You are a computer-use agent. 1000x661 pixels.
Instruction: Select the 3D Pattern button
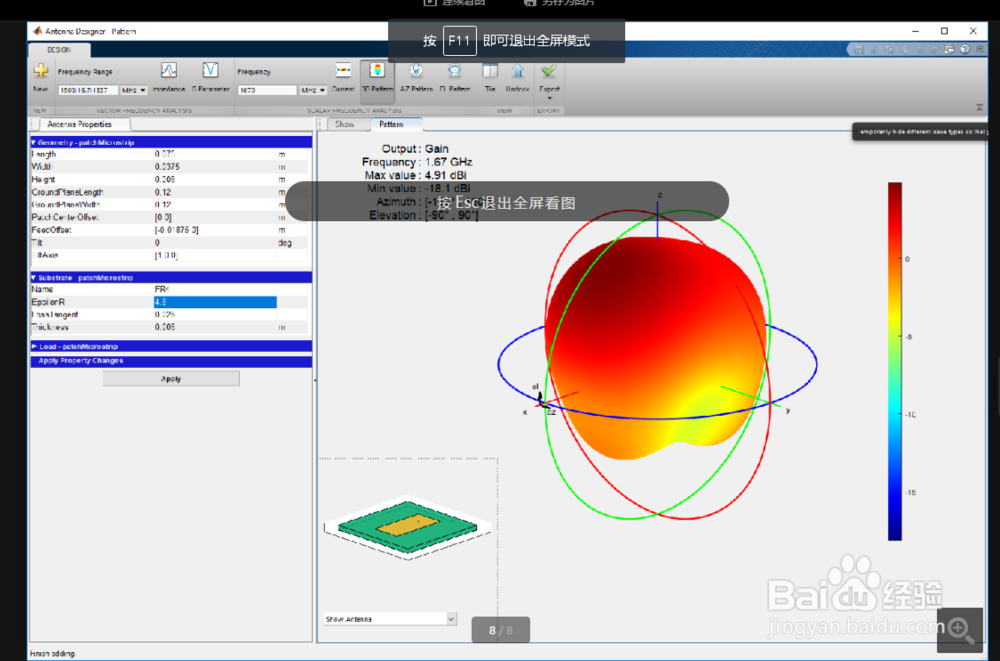click(377, 80)
